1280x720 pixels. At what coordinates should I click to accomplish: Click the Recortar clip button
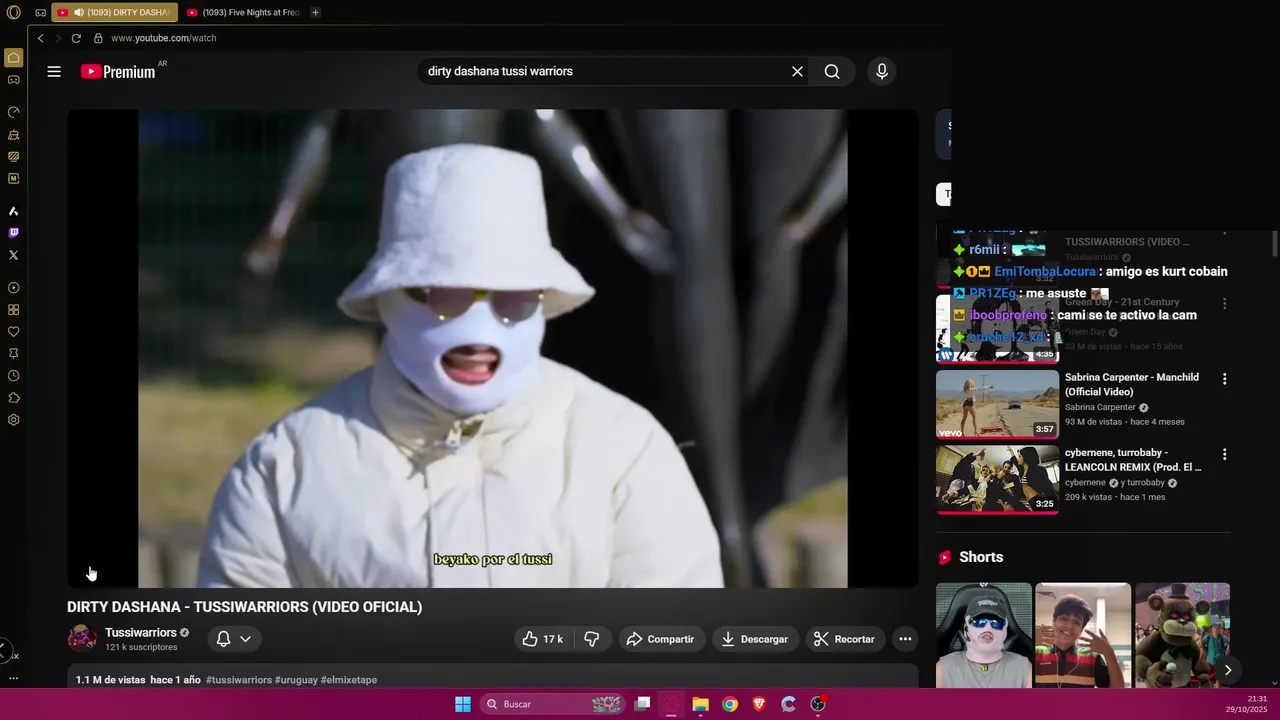click(x=844, y=639)
